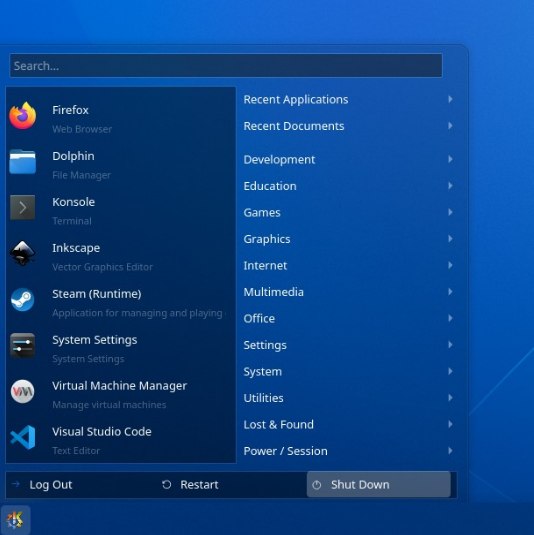
Task: Click the Log Out label
Action: point(51,485)
